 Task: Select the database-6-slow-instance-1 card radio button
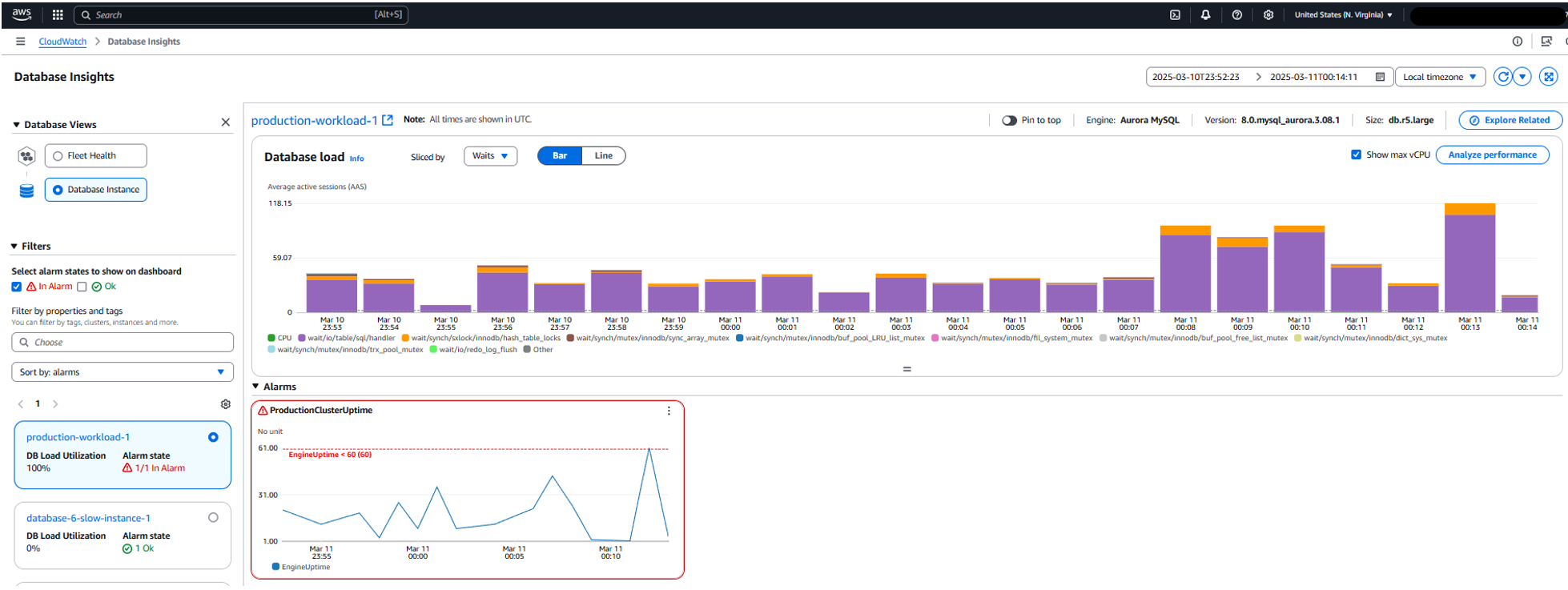tap(213, 518)
